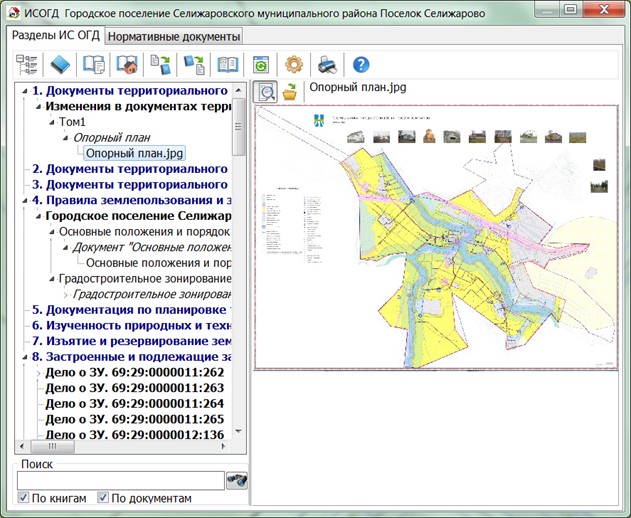Collapse the "Том1" tree node
The width and height of the screenshot is (631, 518).
[51, 121]
